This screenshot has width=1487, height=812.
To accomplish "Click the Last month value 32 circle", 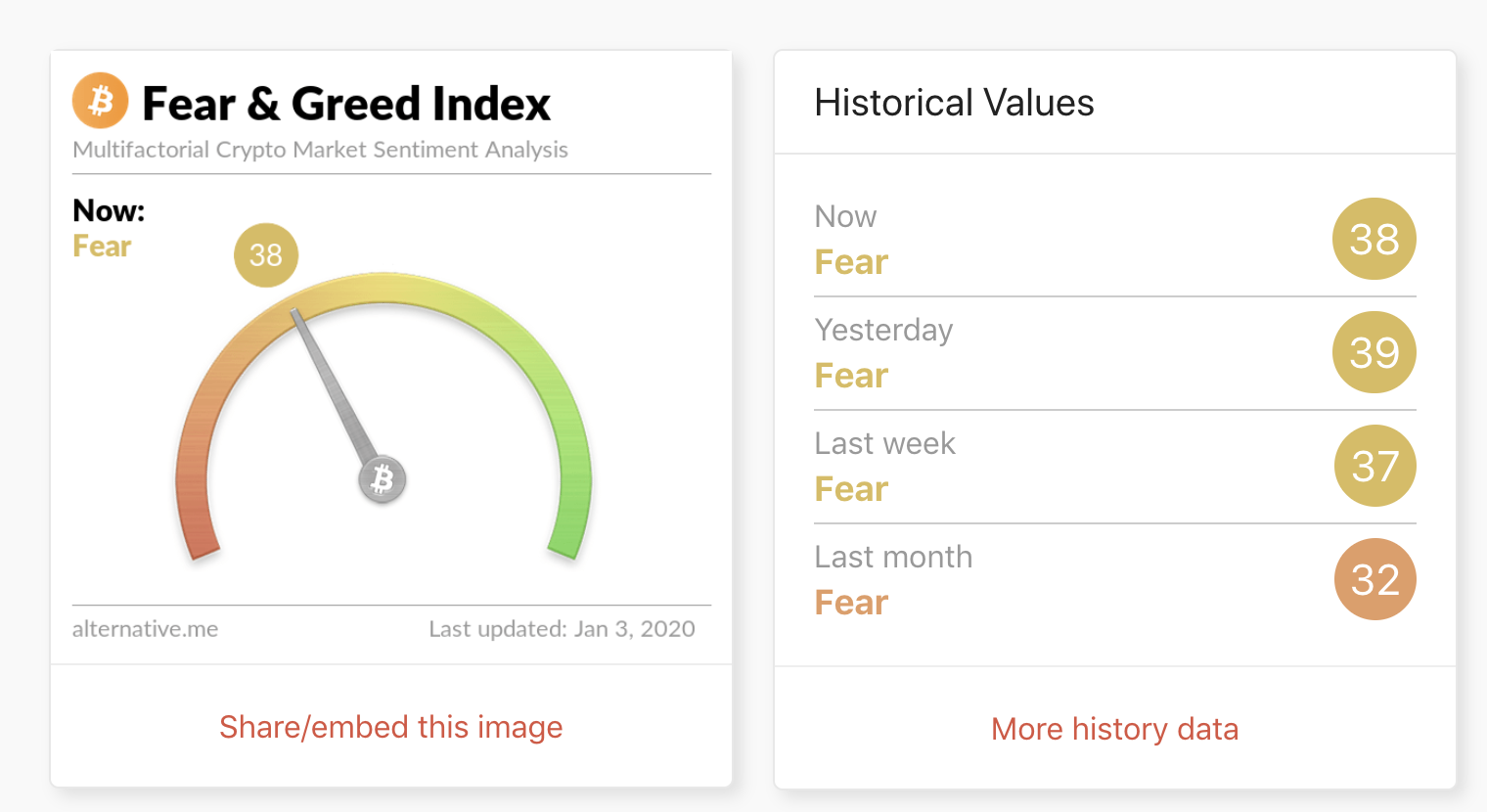I will click(1374, 579).
